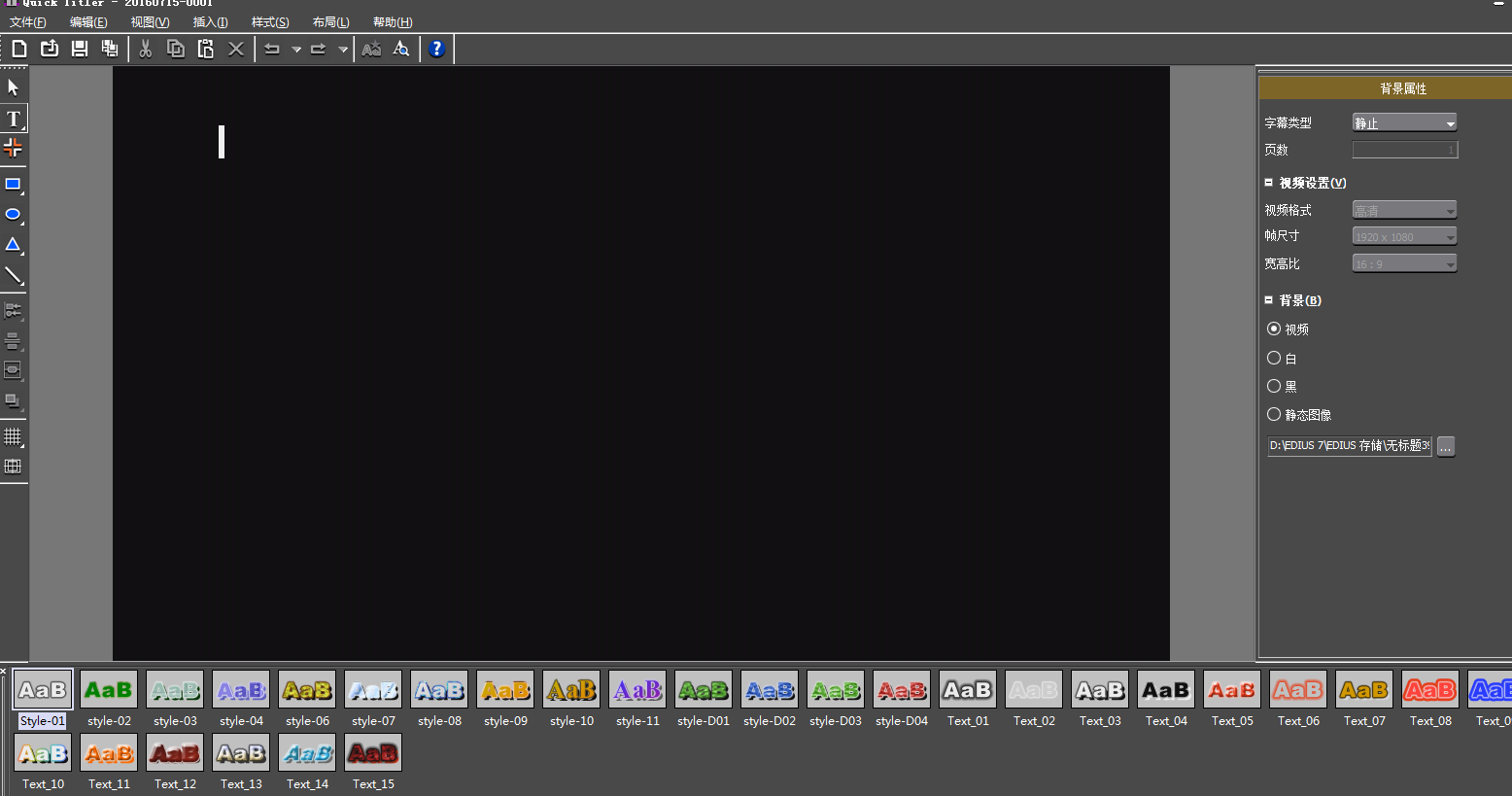The height and width of the screenshot is (796, 1512).
Task: Select the 视频 background radio button
Action: tap(1274, 329)
